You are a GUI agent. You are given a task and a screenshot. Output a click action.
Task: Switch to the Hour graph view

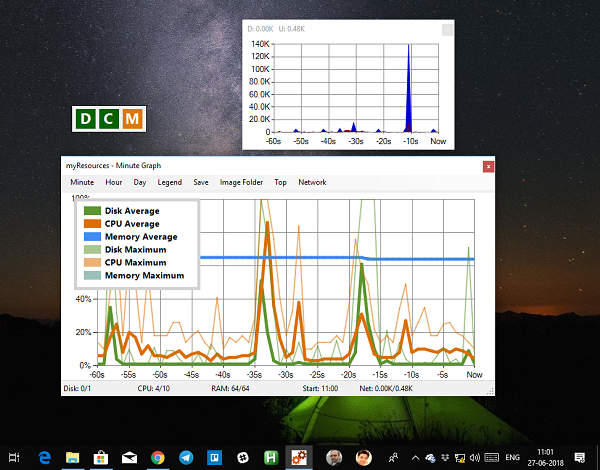tap(114, 183)
